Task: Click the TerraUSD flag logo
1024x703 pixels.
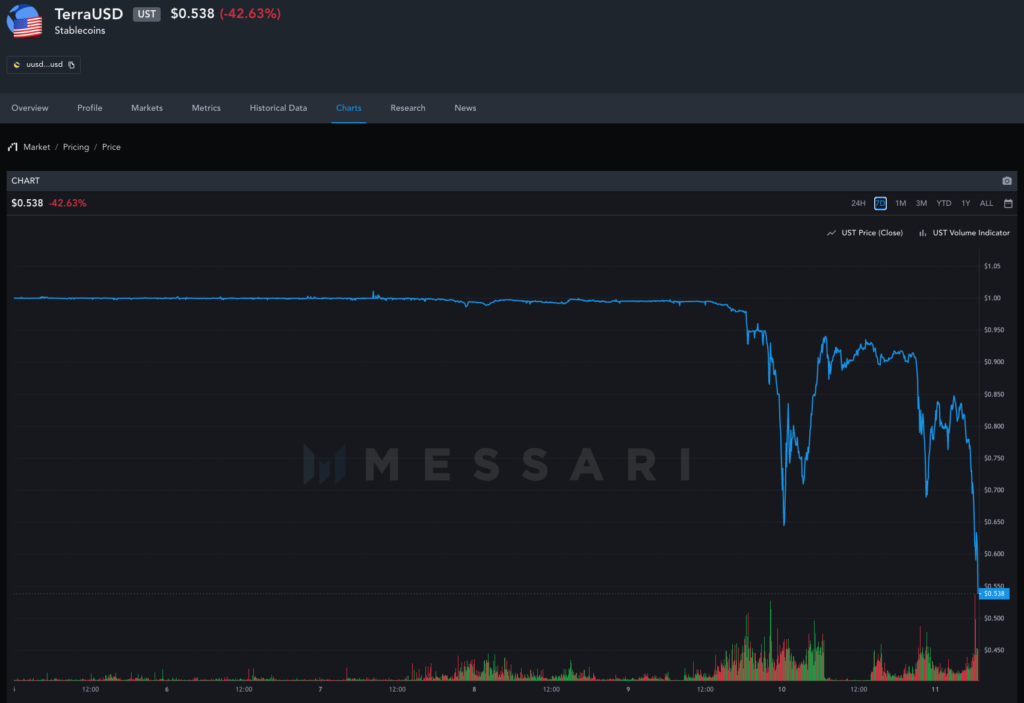Action: pos(24,20)
